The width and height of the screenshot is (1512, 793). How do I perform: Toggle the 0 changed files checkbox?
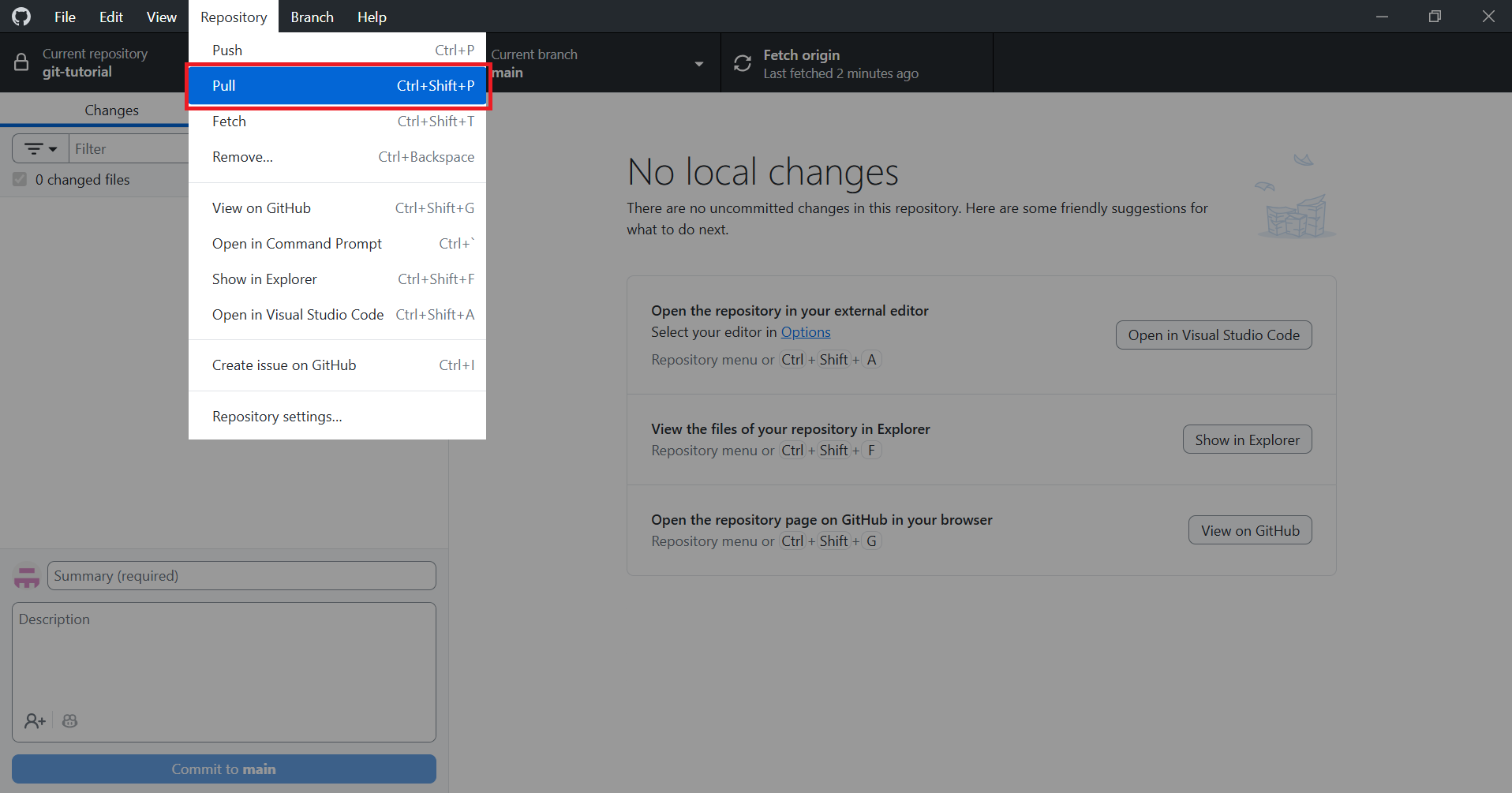[x=20, y=180]
